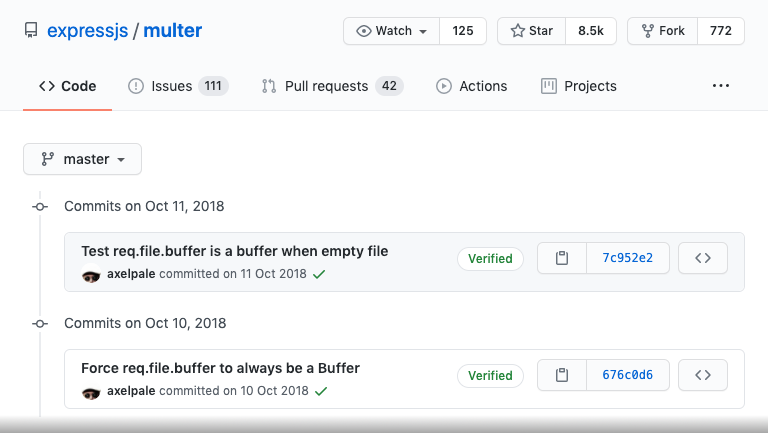Viewport: 768px width, 433px height.
Task: Expand the Watch notifications dropdown
Action: (391, 31)
